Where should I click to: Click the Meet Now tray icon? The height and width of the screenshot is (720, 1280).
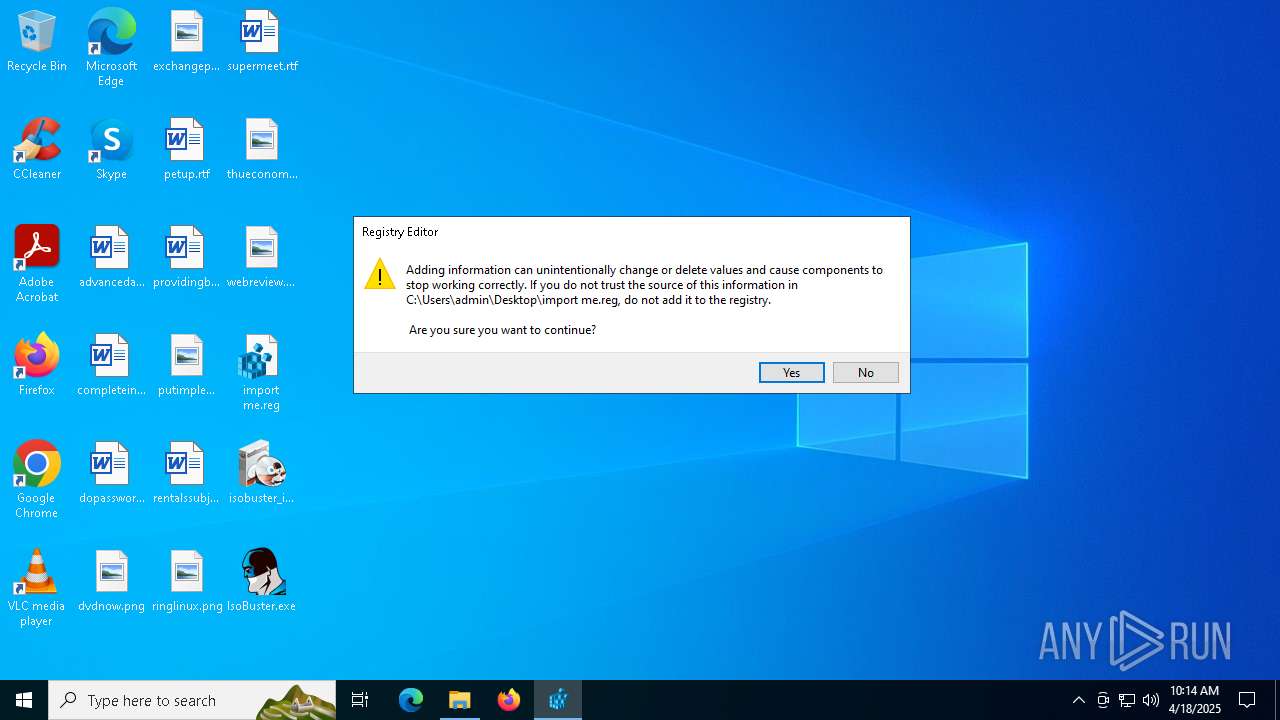(x=1102, y=700)
